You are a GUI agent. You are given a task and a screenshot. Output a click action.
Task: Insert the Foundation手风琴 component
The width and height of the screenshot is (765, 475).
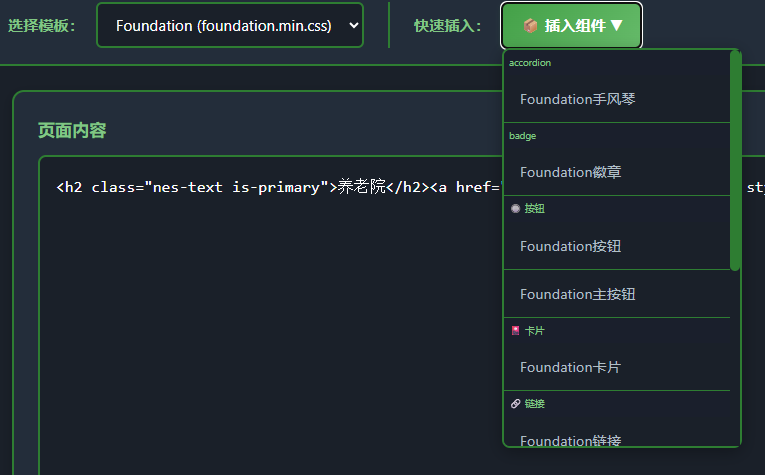[578, 99]
